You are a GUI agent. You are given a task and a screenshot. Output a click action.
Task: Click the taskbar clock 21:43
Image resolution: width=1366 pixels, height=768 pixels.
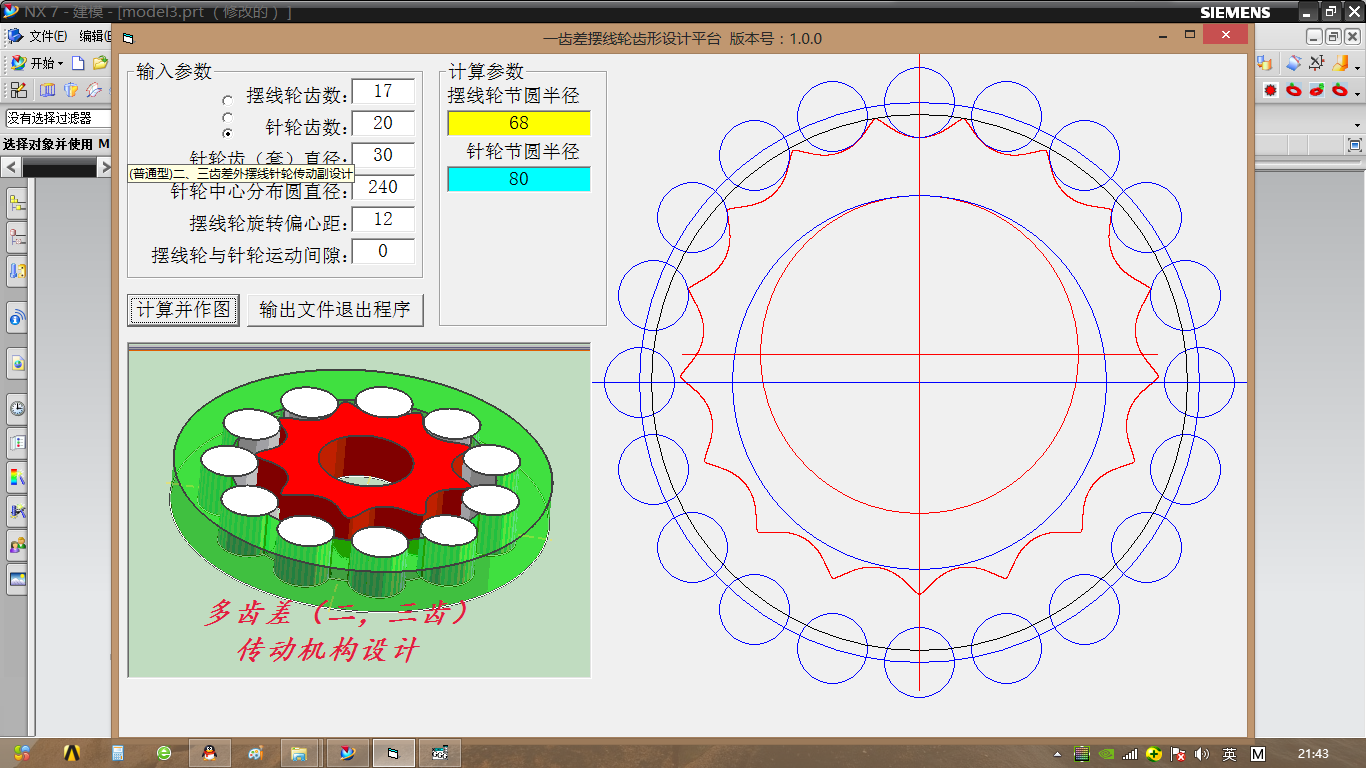pyautogui.click(x=1313, y=754)
